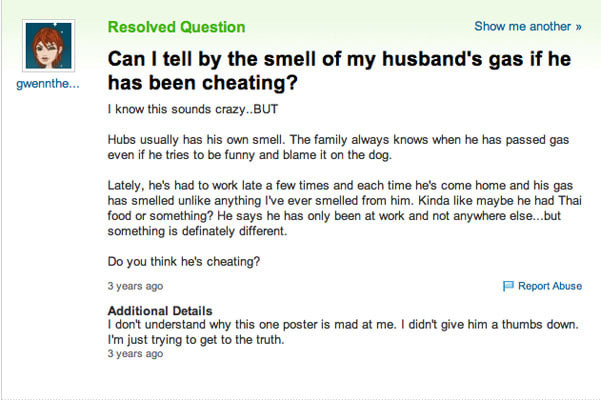Open the gwennthe... user profile link

tap(48, 84)
